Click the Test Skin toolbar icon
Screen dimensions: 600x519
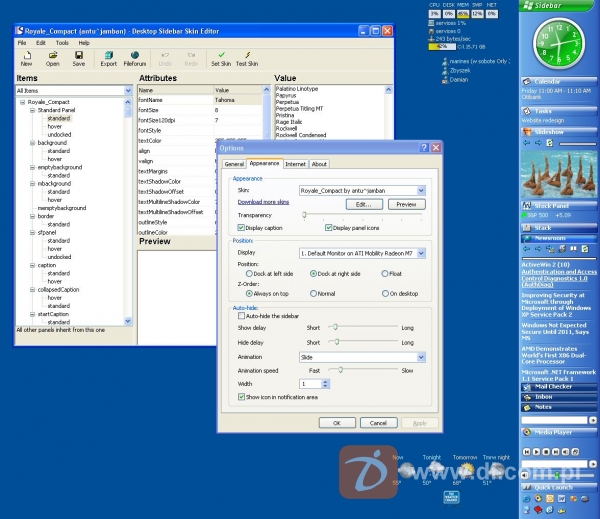[x=246, y=57]
